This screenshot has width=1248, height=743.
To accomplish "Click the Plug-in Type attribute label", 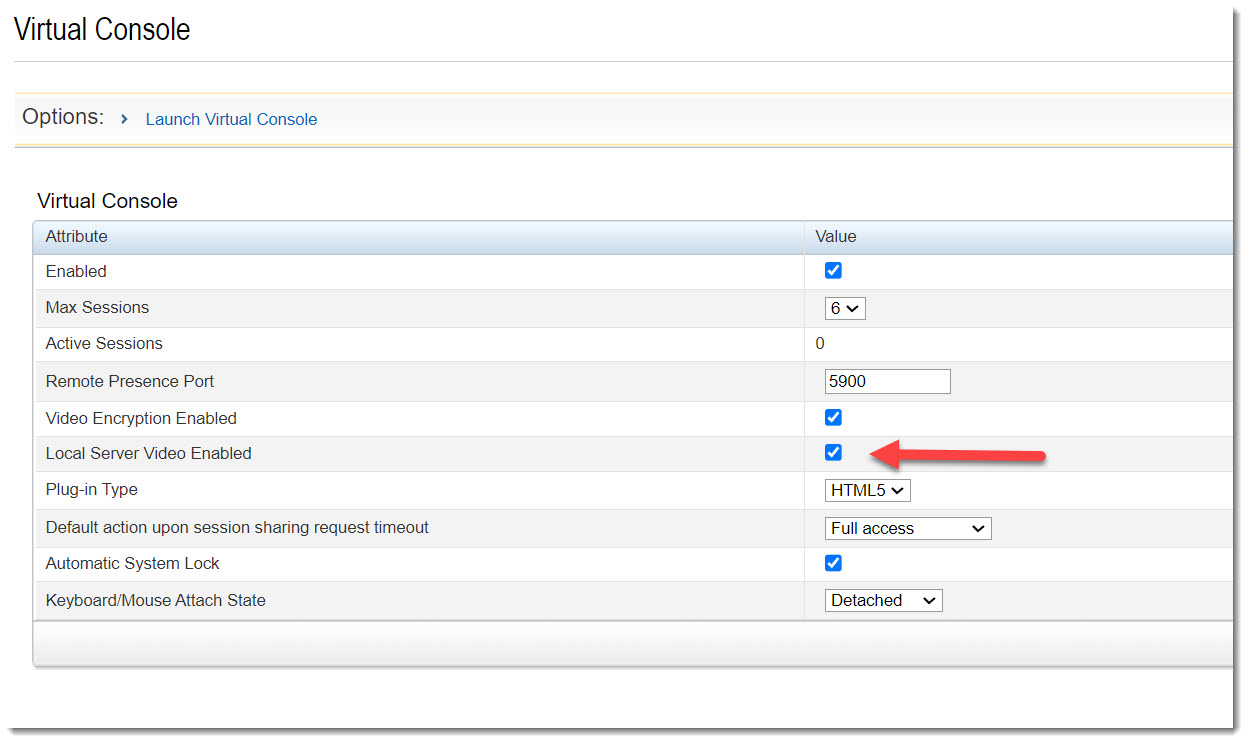I will pos(92,490).
